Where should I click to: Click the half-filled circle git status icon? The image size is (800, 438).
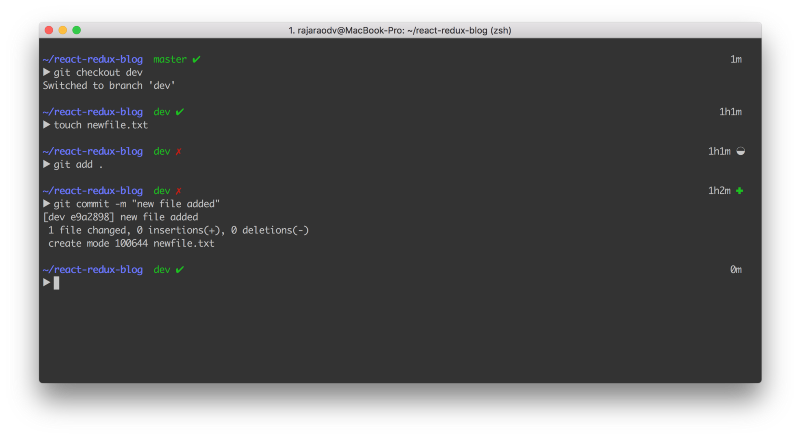click(741, 151)
